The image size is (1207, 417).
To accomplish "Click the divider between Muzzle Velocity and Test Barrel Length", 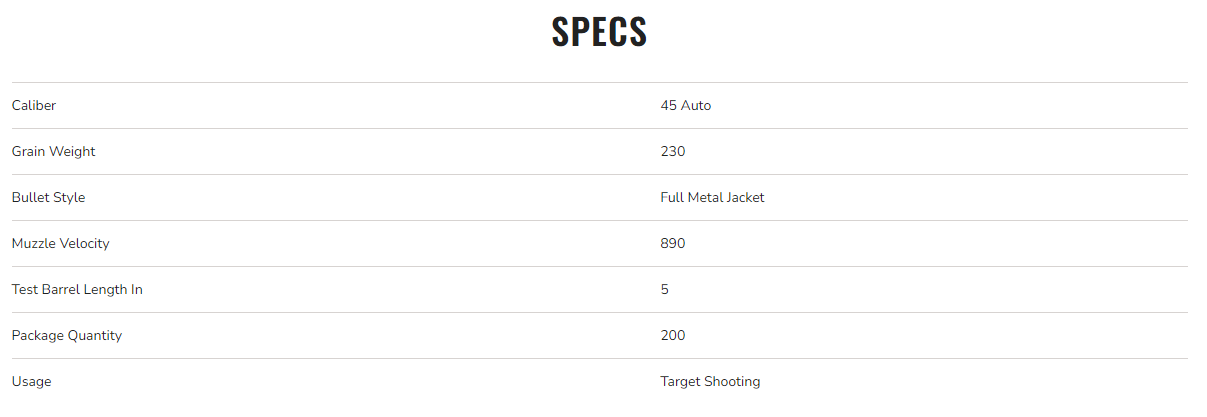I will [599, 266].
